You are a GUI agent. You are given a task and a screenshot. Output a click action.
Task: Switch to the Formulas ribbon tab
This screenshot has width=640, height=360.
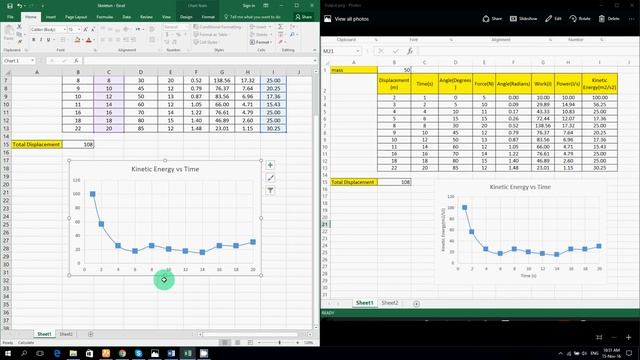click(x=104, y=17)
